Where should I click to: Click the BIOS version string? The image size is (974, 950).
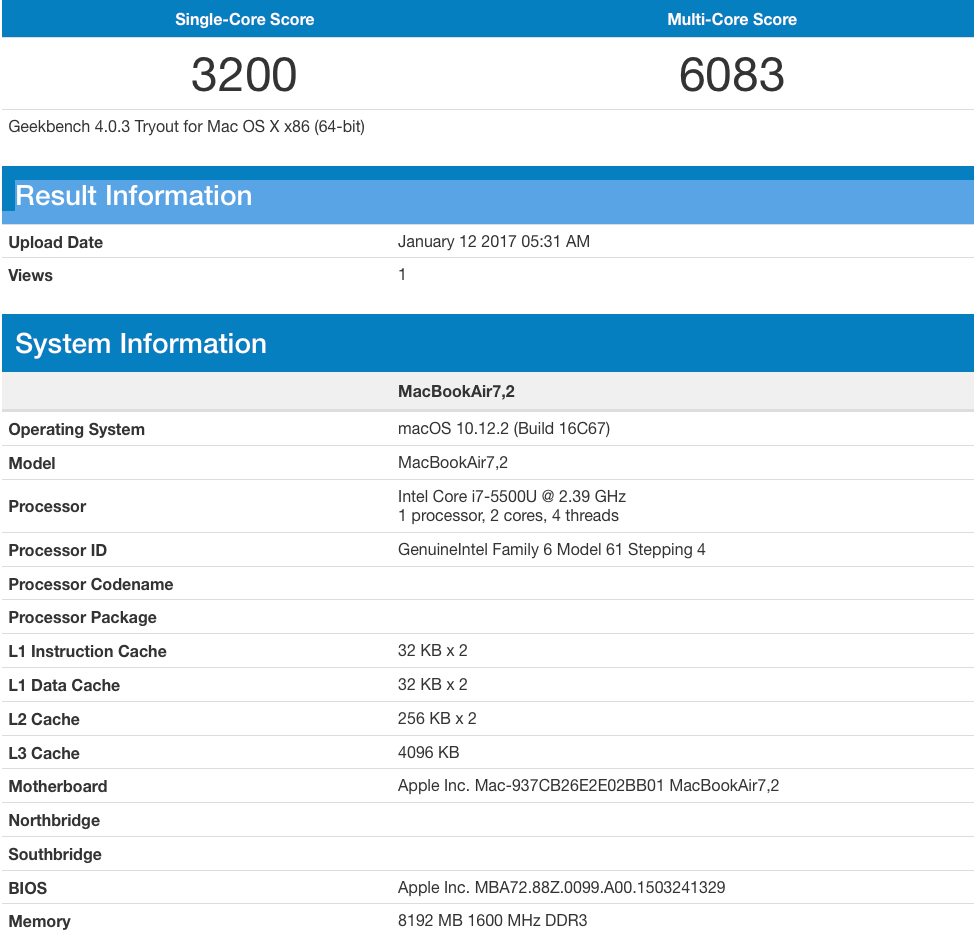(561, 887)
